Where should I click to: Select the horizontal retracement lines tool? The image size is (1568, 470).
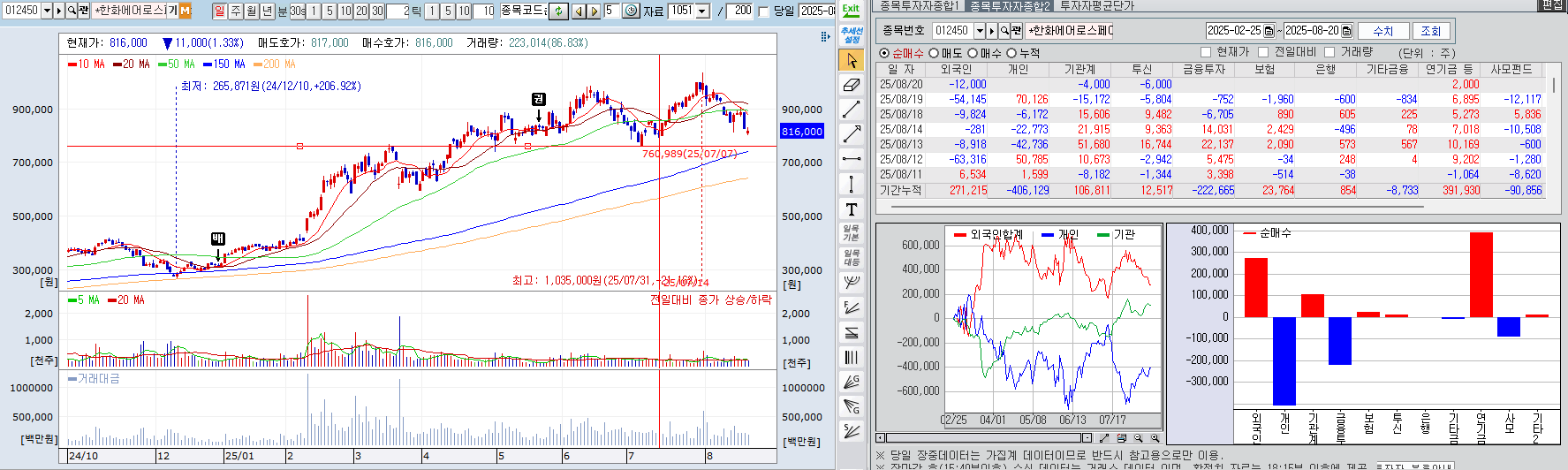tap(851, 332)
